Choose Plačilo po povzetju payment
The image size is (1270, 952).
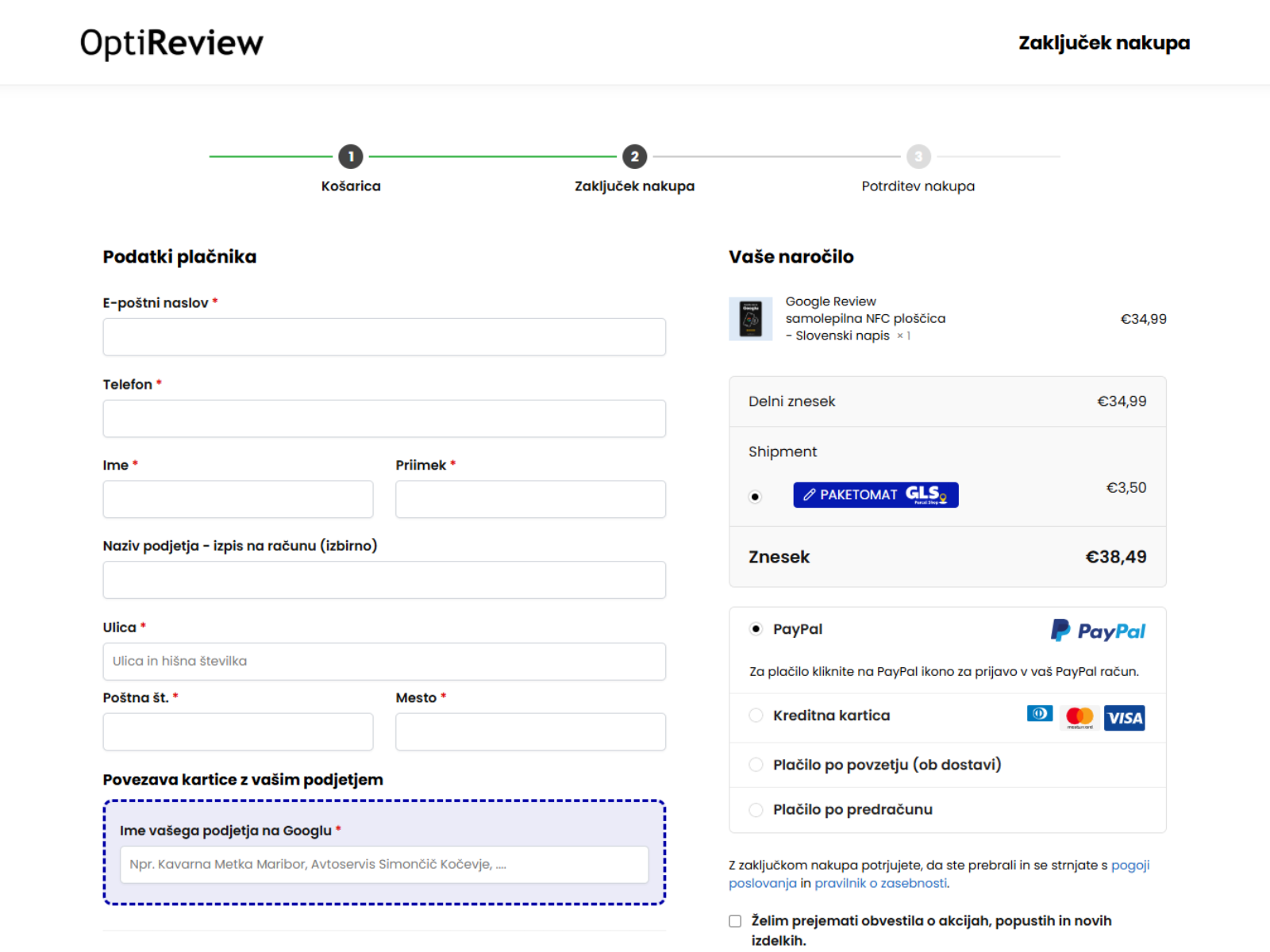coord(756,765)
